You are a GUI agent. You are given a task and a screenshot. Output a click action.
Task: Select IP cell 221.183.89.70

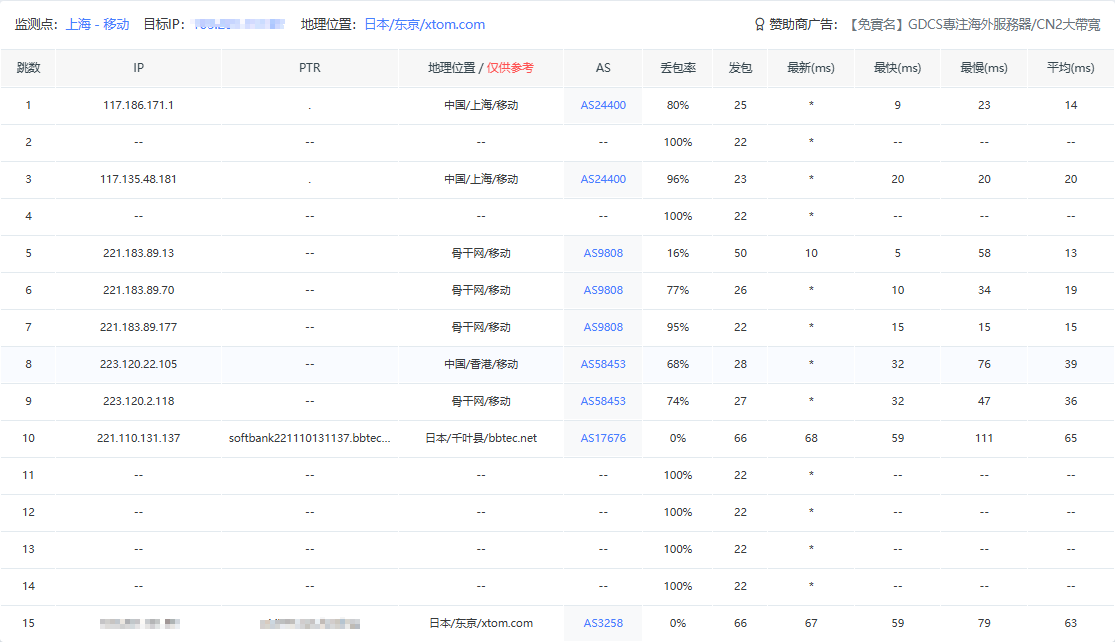click(139, 290)
